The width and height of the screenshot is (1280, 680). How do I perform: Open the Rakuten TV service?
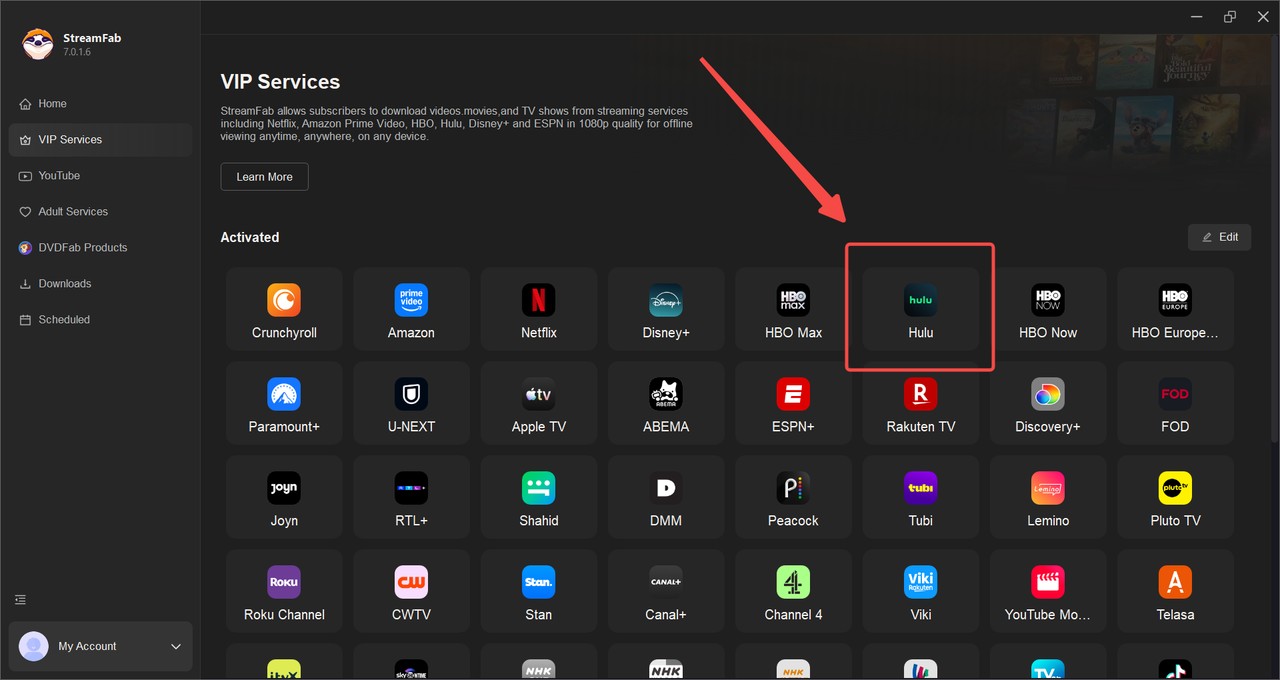(920, 402)
